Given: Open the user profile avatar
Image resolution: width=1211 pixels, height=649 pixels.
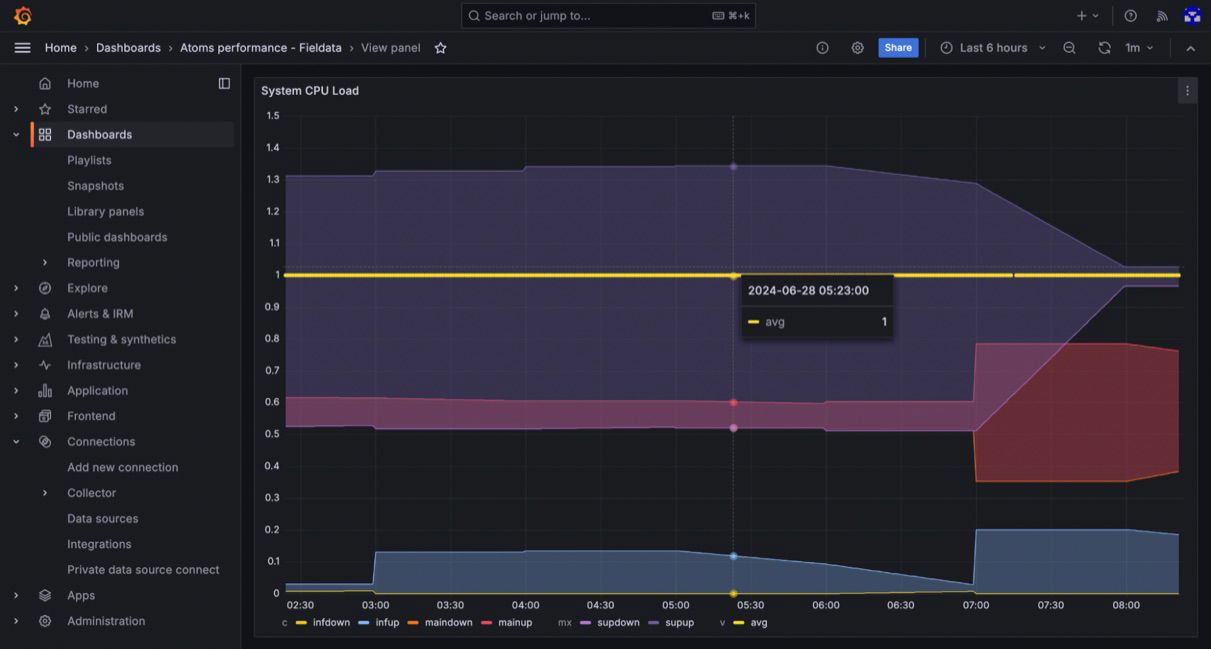Looking at the screenshot, I should pos(1191,16).
